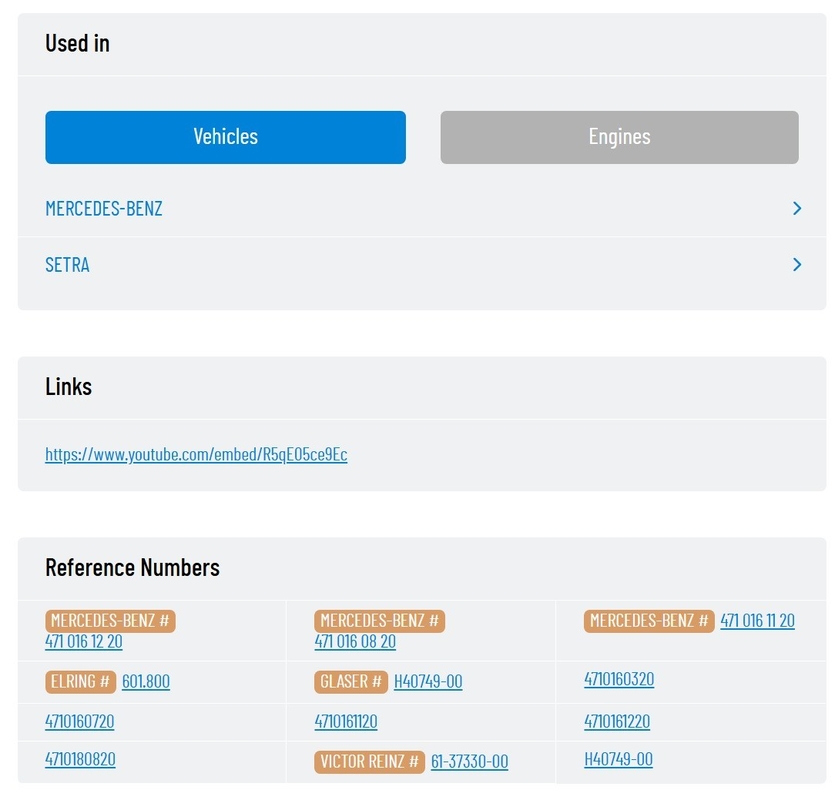835x800 pixels.
Task: Follow the GLASER H40749-00 link
Action: pos(428,681)
